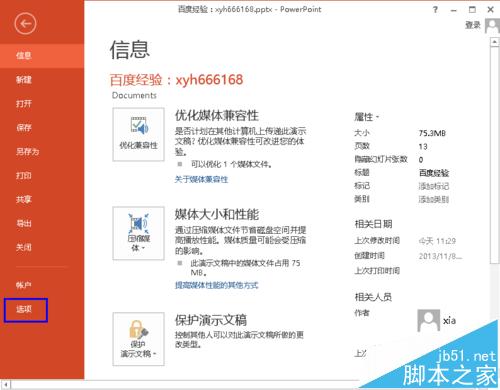Maximize the PowerPoint window
The width and height of the screenshot is (500, 390).
click(x=472, y=10)
